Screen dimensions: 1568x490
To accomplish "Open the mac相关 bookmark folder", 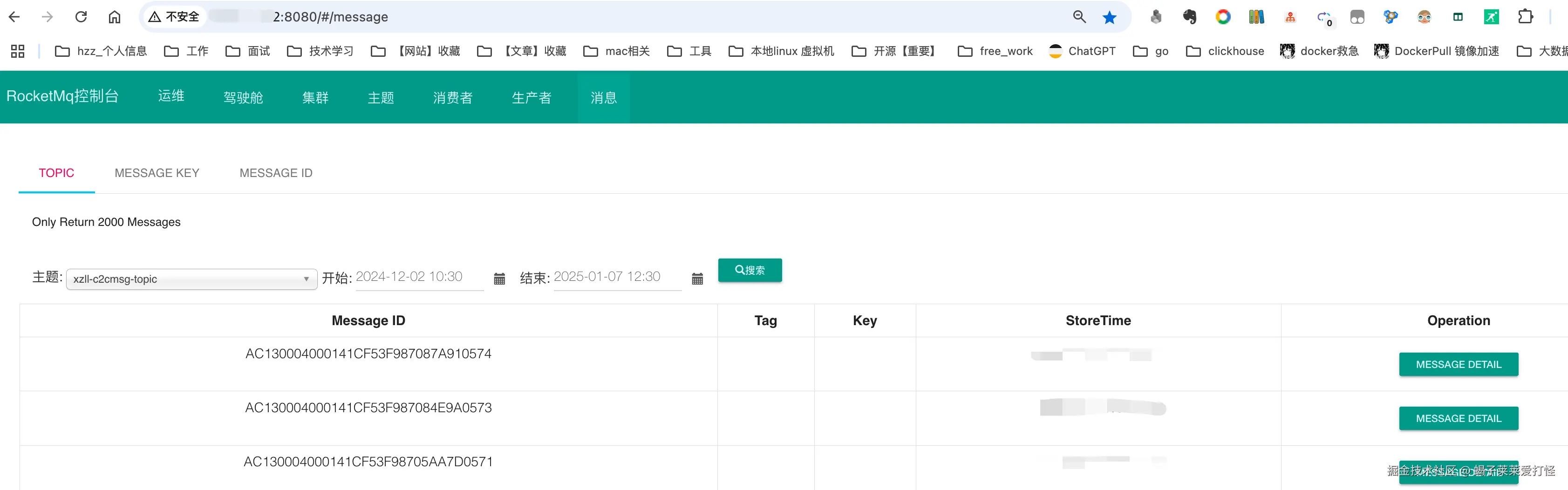I will click(617, 51).
